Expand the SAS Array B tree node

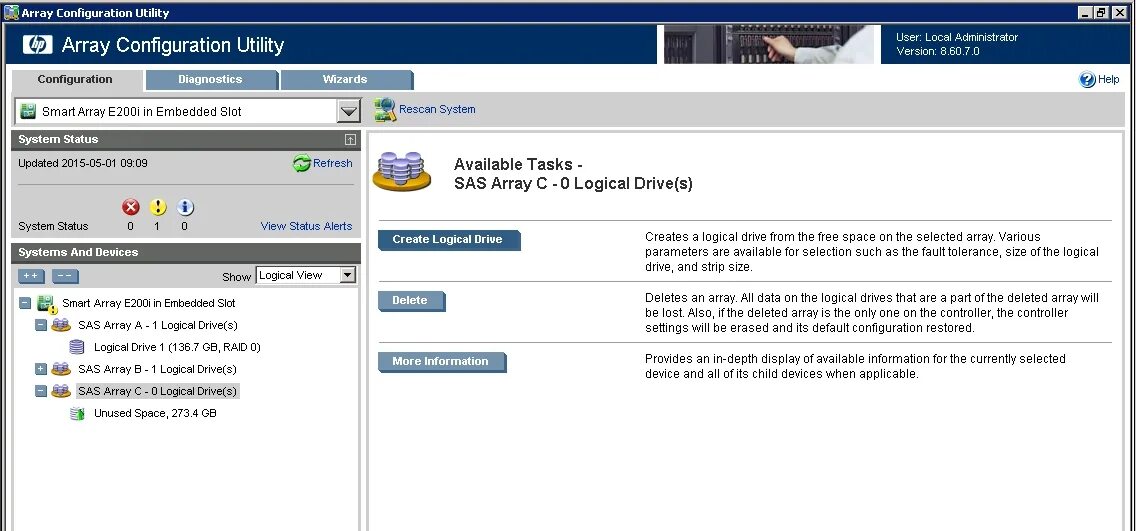[41, 369]
